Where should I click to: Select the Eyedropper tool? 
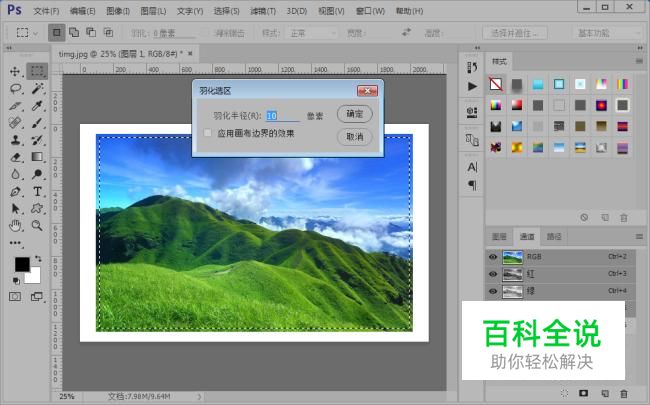point(37,106)
